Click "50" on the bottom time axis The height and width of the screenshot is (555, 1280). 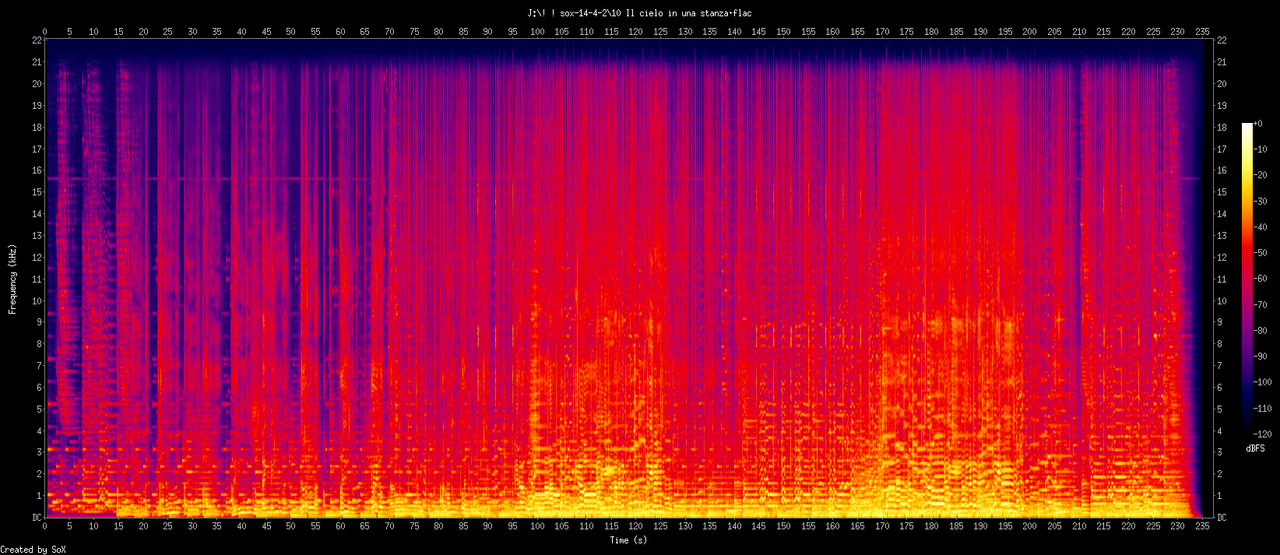291,528
